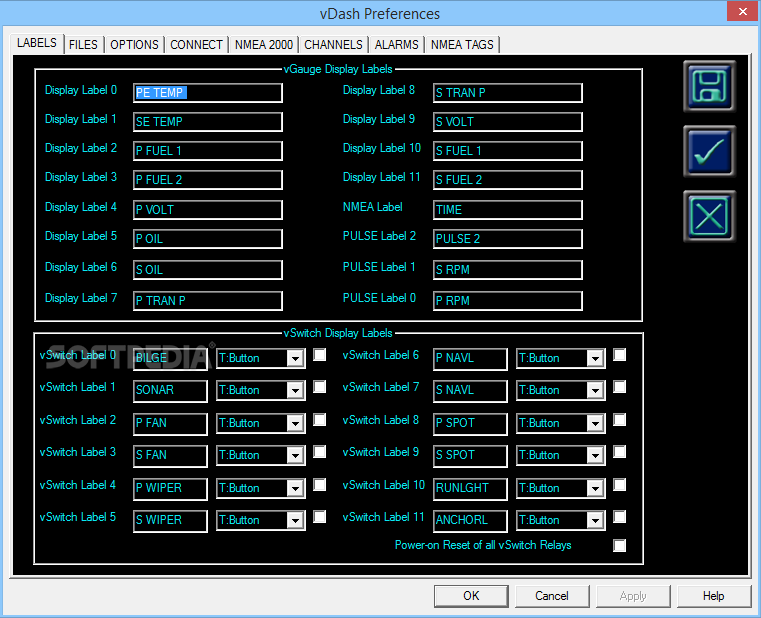The height and width of the screenshot is (618, 761).
Task: Enable the vSwitch Label 1 checkbox
Action: click(319, 387)
